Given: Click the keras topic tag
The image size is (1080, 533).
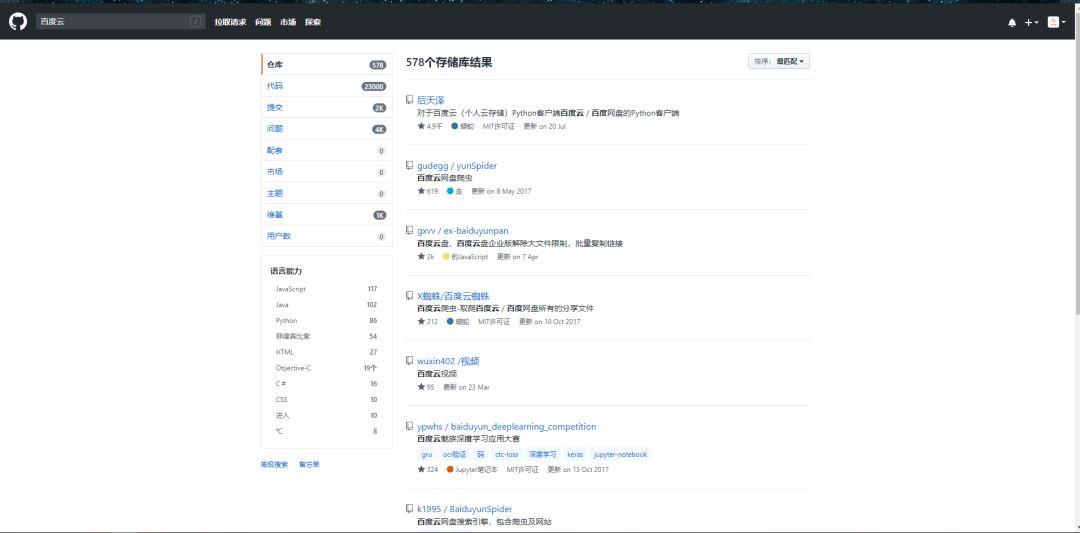Looking at the screenshot, I should click(575, 454).
